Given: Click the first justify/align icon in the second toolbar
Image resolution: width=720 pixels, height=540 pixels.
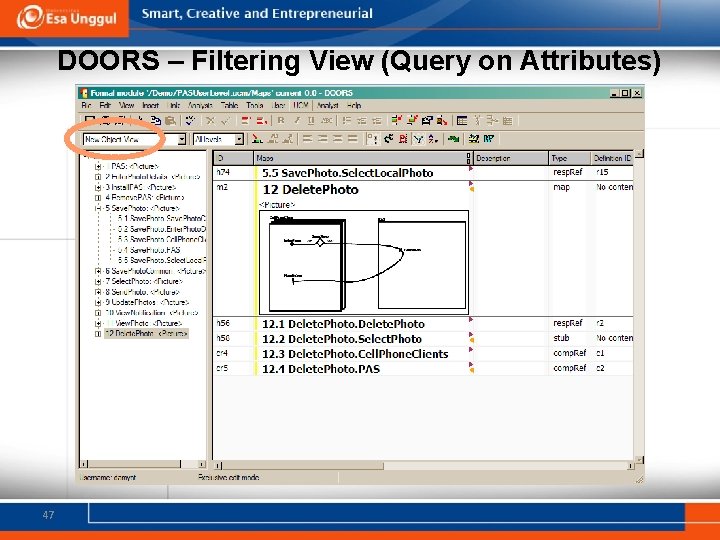Looking at the screenshot, I should coord(307,139).
